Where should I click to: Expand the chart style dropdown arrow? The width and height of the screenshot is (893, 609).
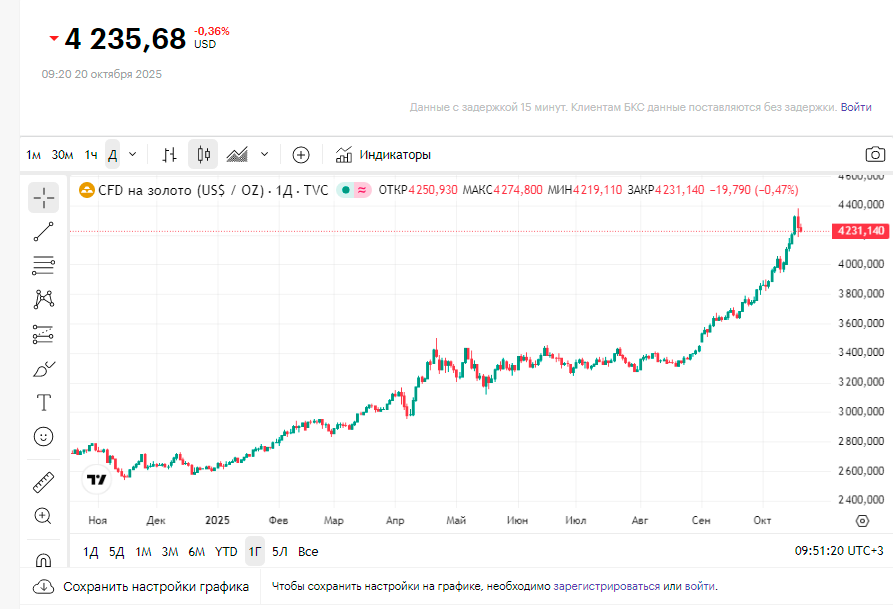click(x=264, y=154)
